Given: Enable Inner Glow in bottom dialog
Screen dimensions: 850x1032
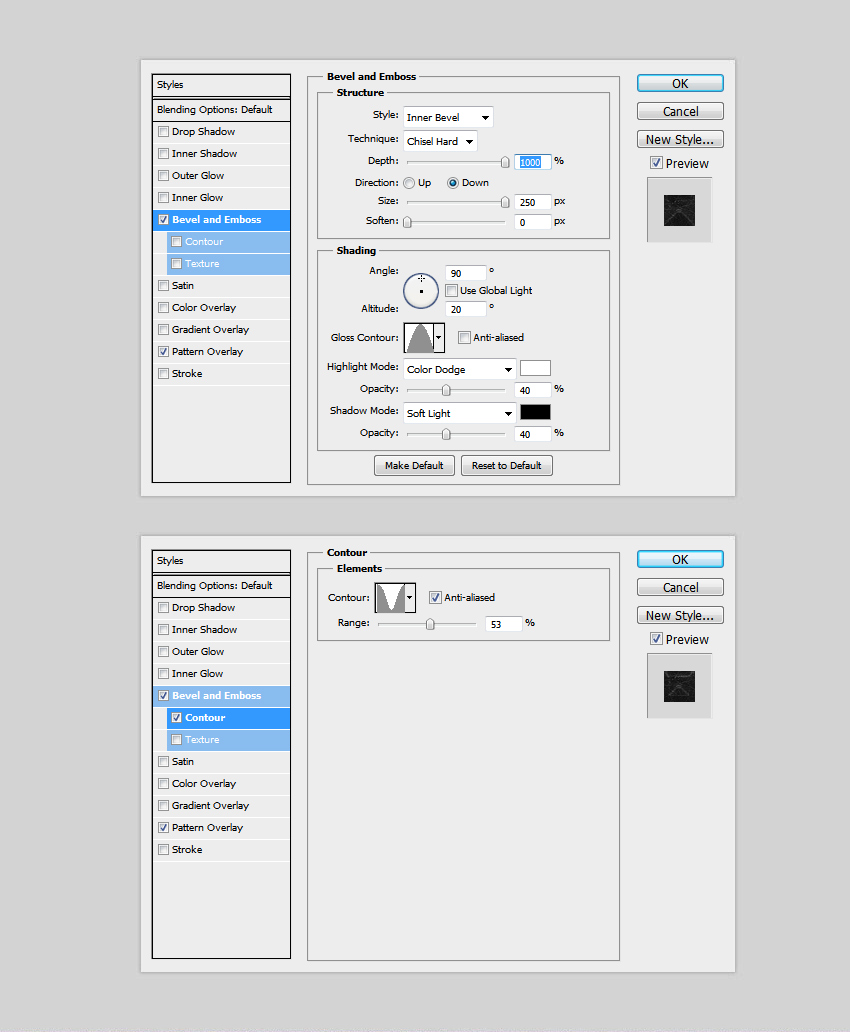Looking at the screenshot, I should point(163,674).
